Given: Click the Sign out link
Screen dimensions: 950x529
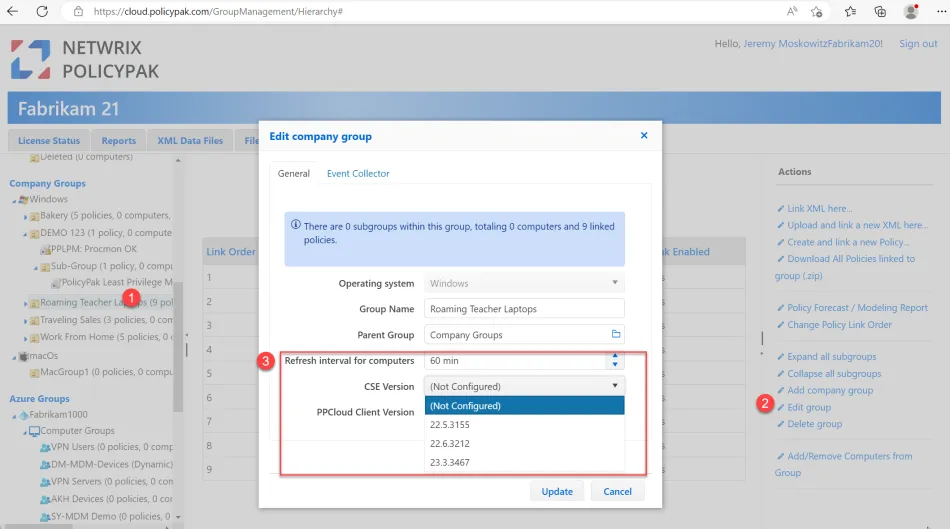Looking at the screenshot, I should tap(918, 44).
